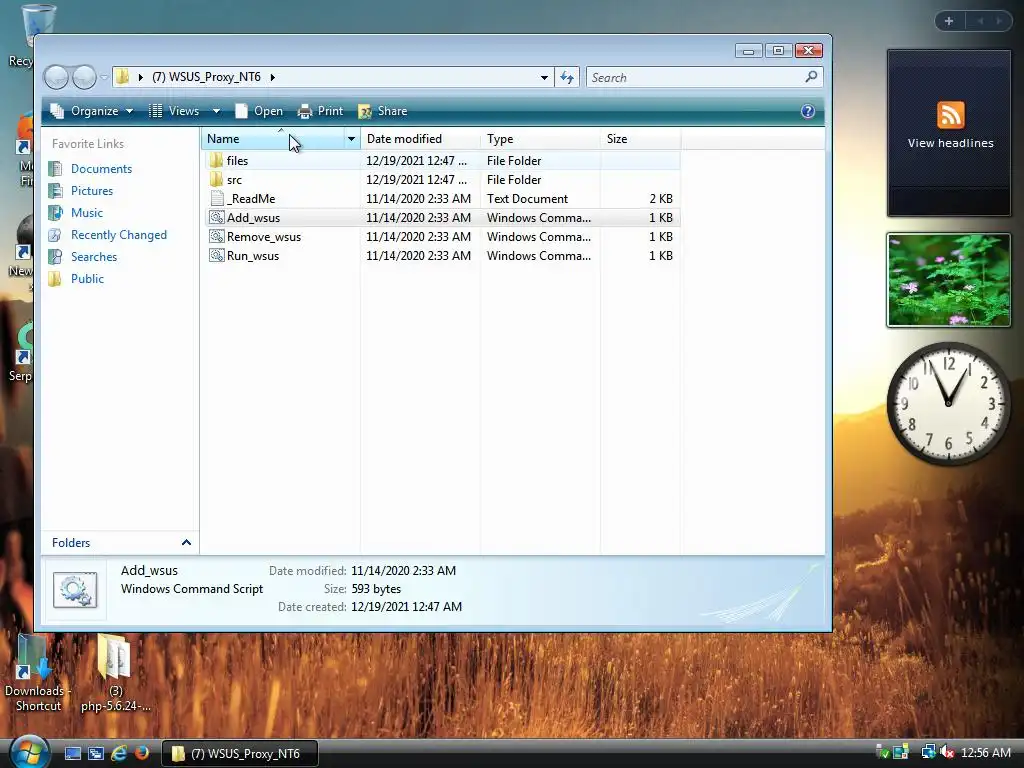Expand the address bar history dropdown
Screen dimensions: 1024x768
[544, 78]
